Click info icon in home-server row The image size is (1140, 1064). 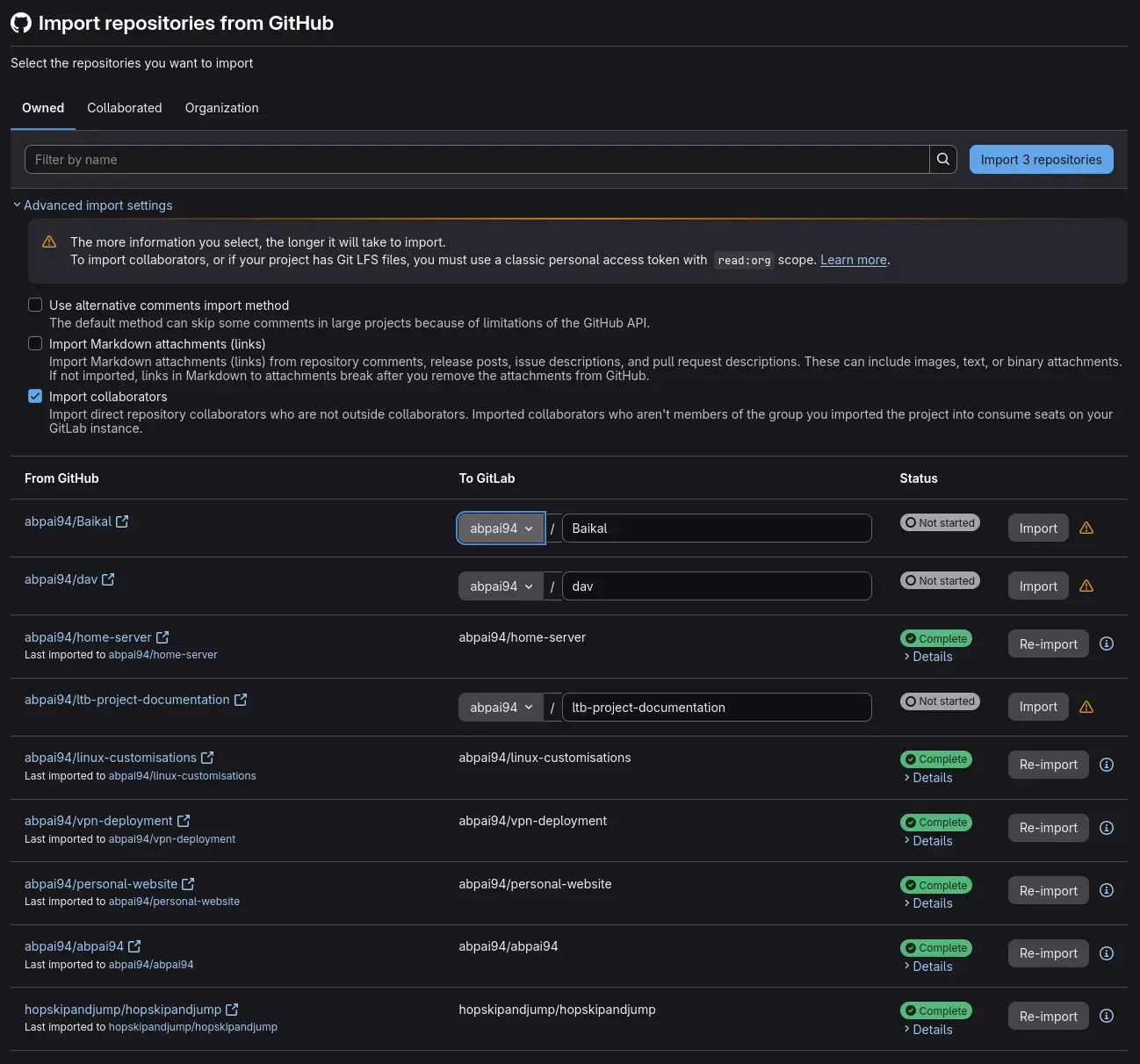(x=1107, y=643)
